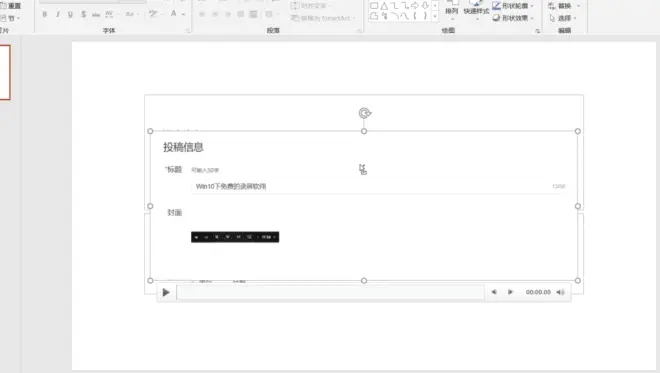
Task: Click the video's bottom-right corner handle
Action: point(578,281)
